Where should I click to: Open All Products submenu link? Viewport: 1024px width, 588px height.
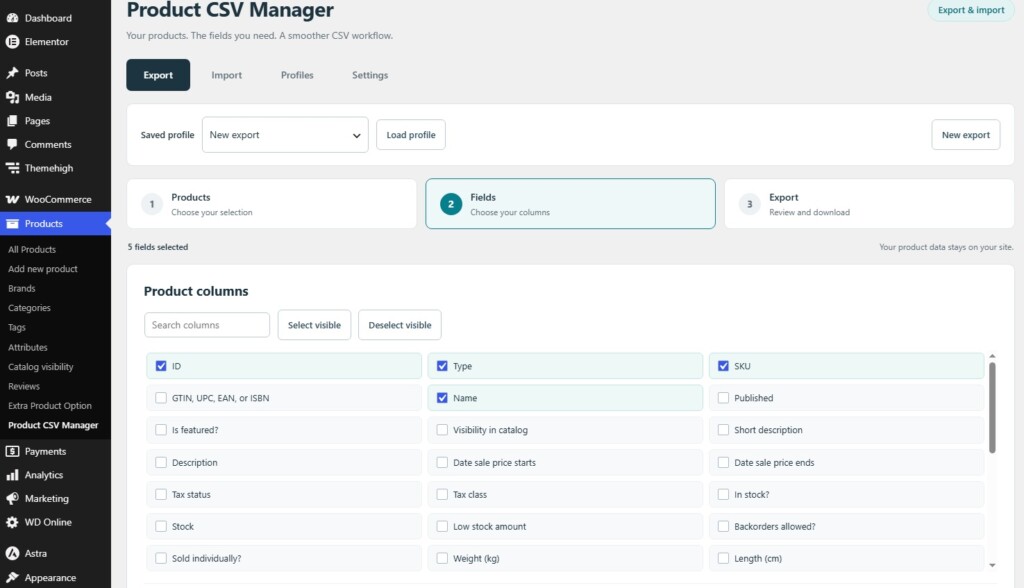tap(32, 250)
